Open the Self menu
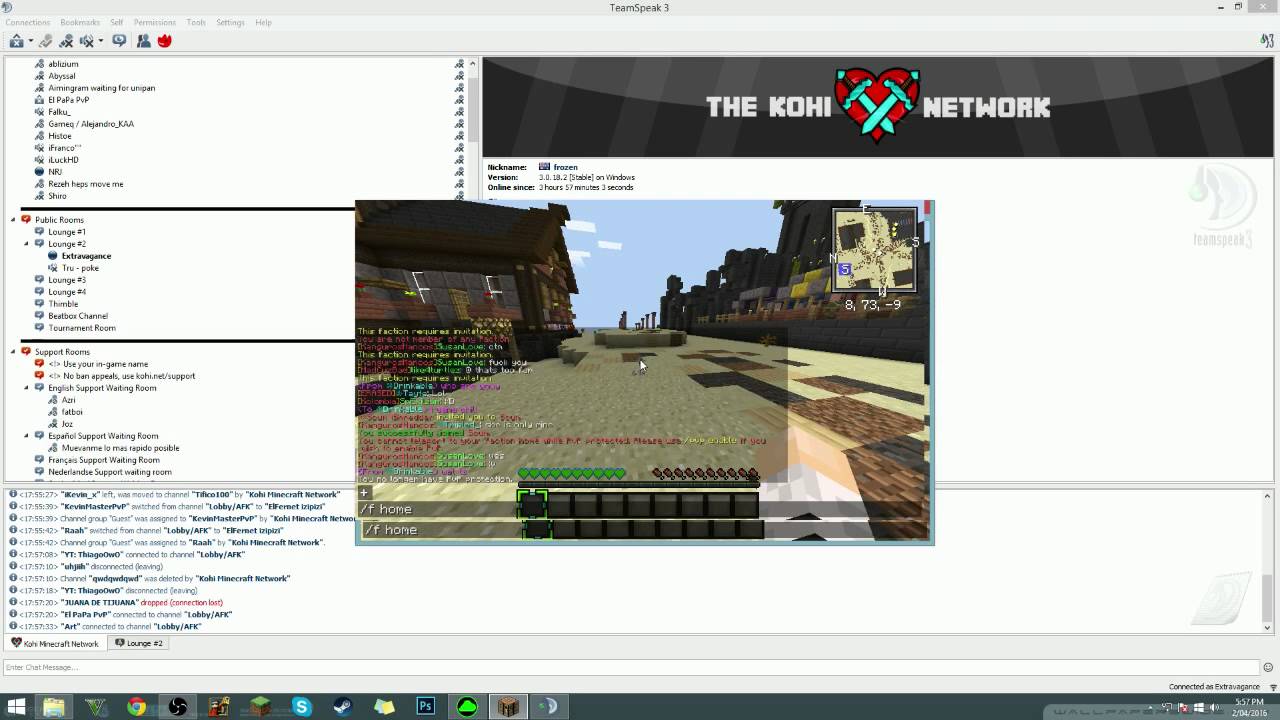Screen dimensions: 1280x720 (117, 22)
